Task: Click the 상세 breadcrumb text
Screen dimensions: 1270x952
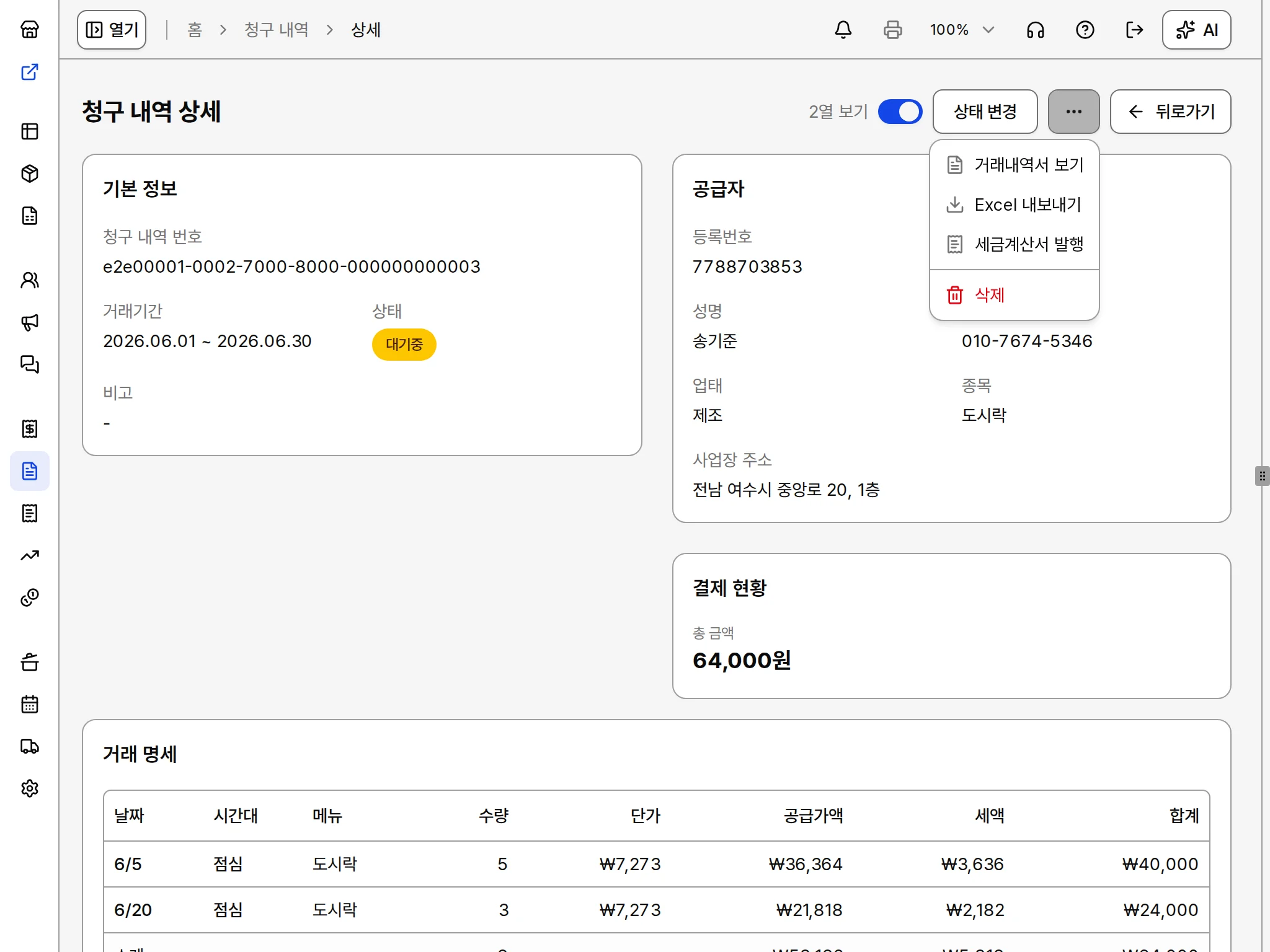Action: [366, 30]
